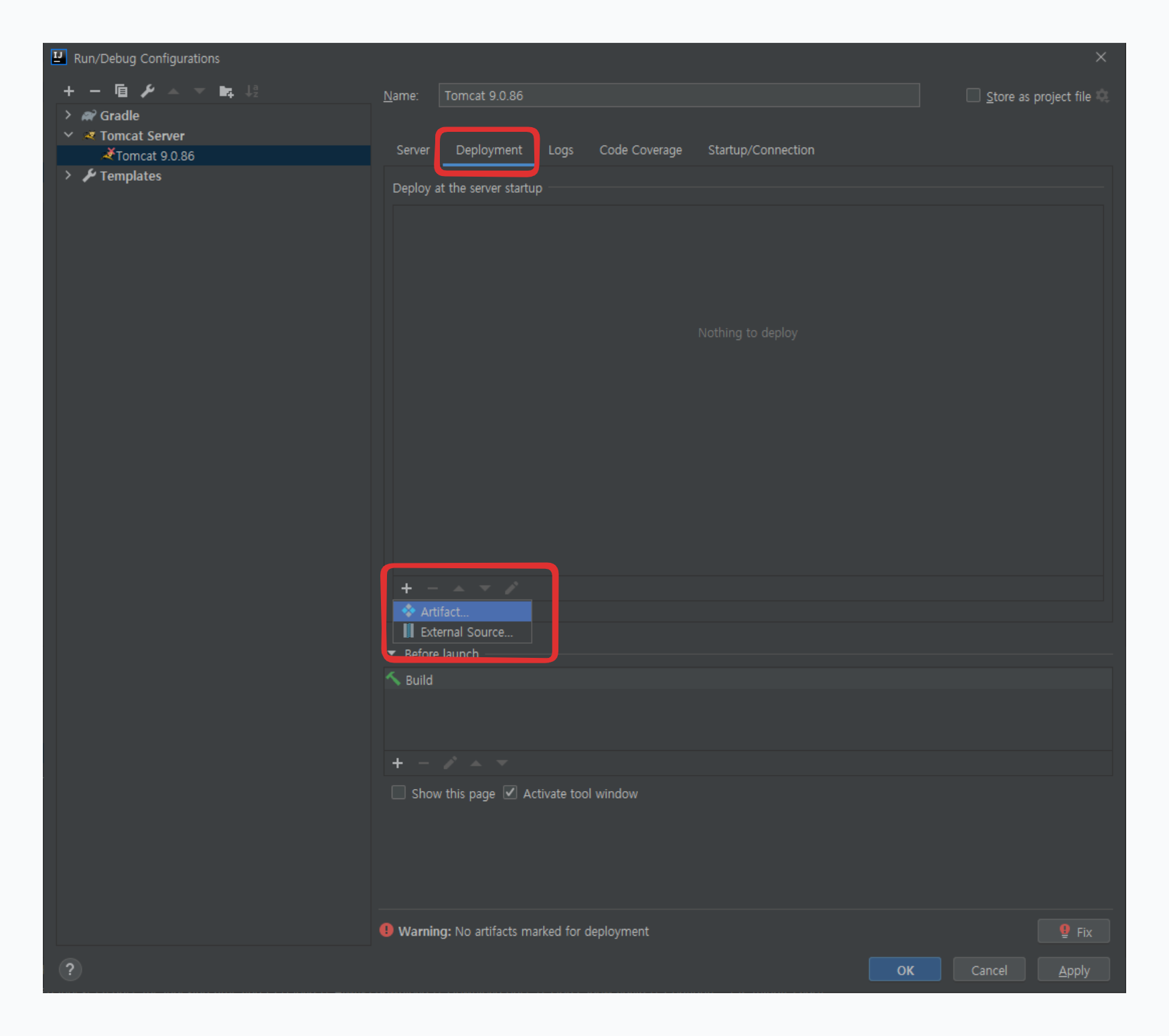Remove deployment item with minus icon

tap(433, 588)
